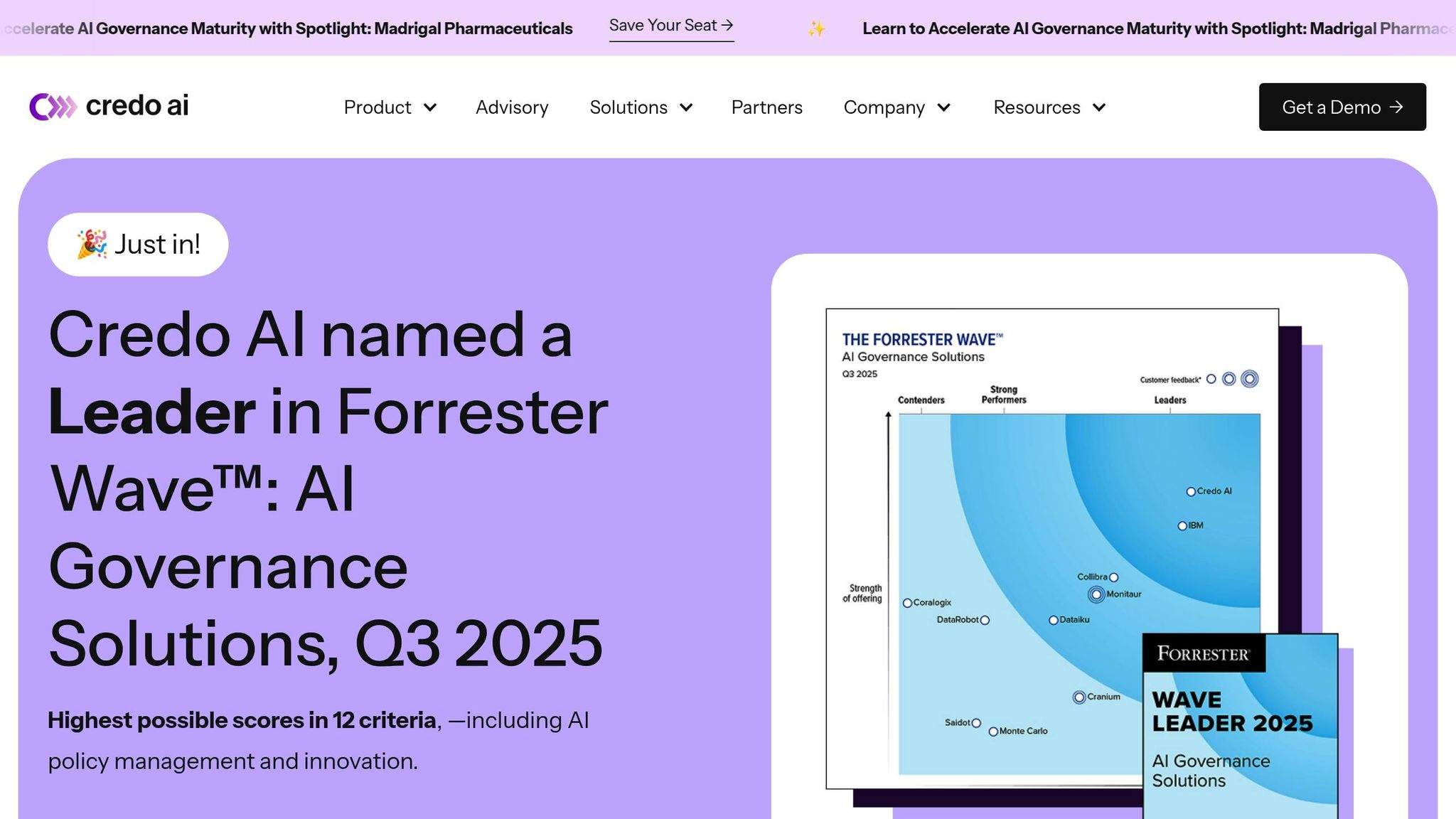This screenshot has width=1456, height=819.
Task: Click the IBM marker on the Wave chart
Action: point(1182,526)
